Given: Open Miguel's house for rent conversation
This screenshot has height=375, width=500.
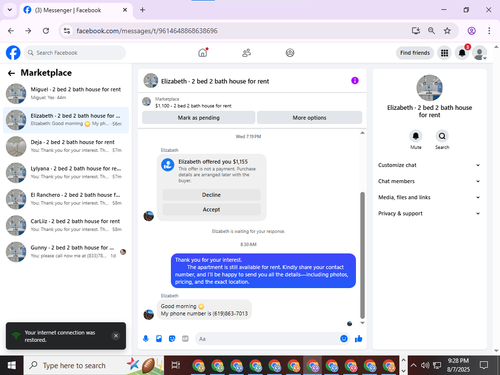Looking at the screenshot, I should coord(66,93).
